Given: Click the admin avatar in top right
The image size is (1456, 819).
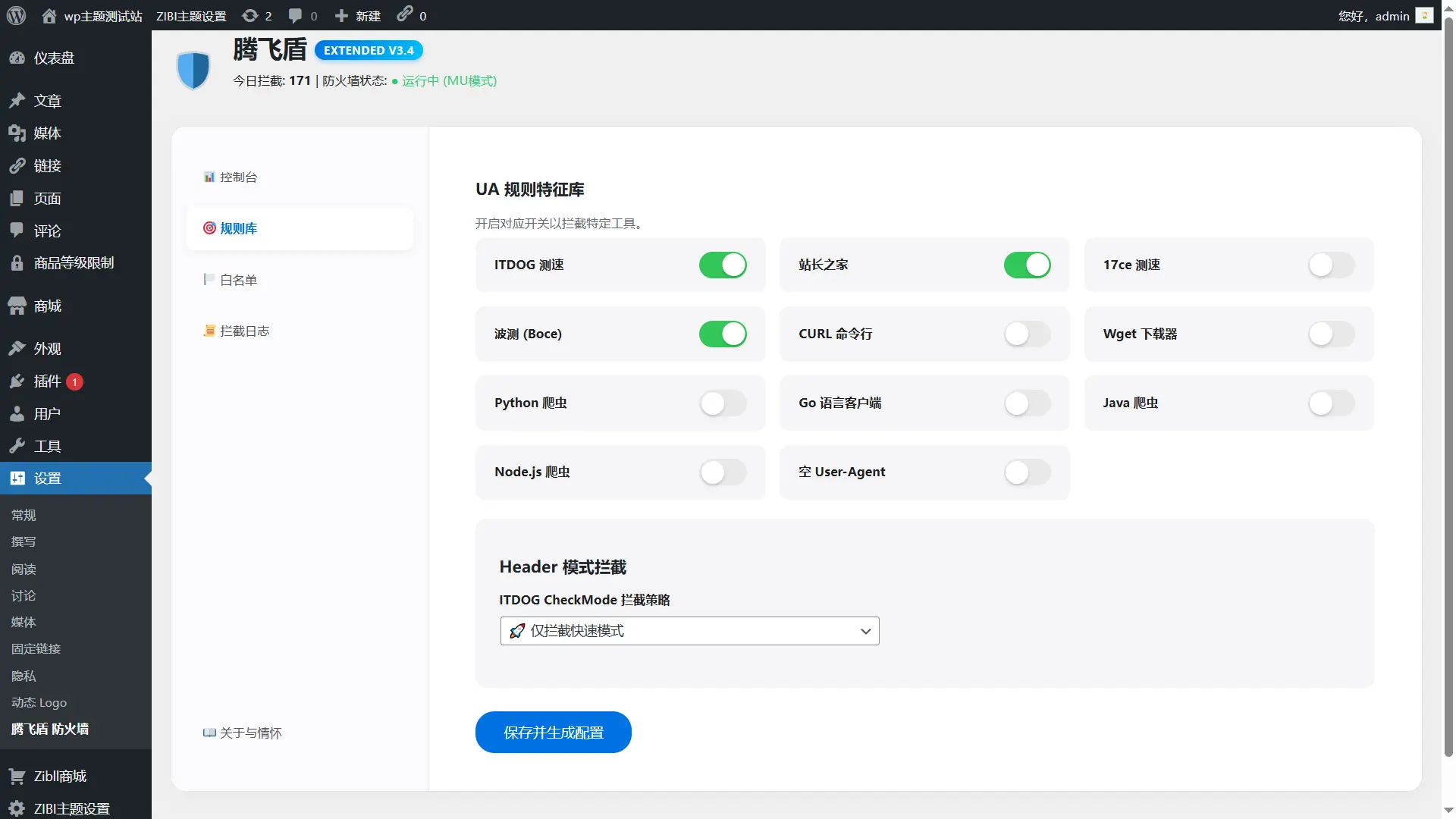Looking at the screenshot, I should click(x=1425, y=16).
